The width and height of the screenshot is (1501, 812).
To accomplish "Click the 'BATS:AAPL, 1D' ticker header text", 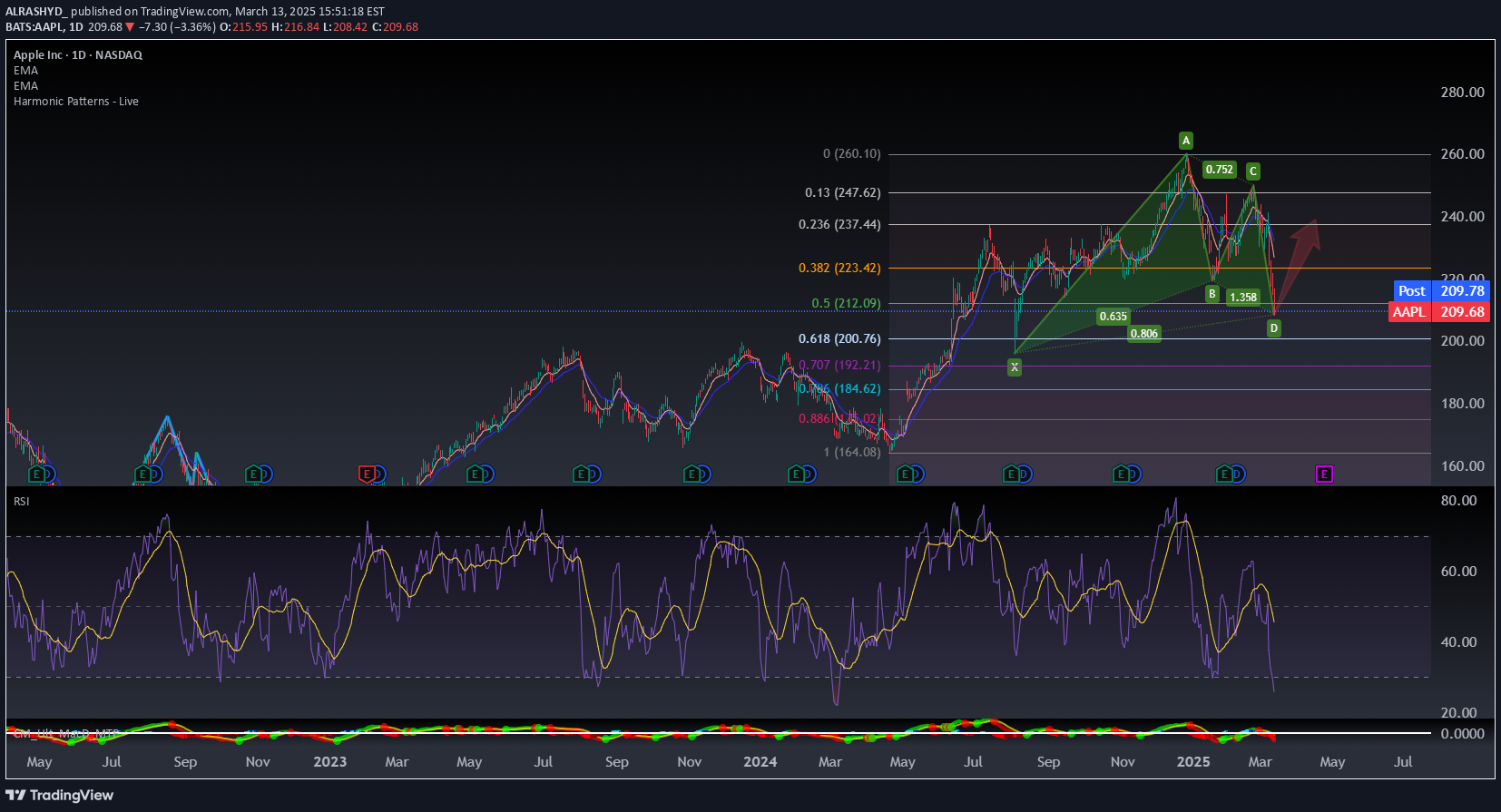I will (x=44, y=27).
